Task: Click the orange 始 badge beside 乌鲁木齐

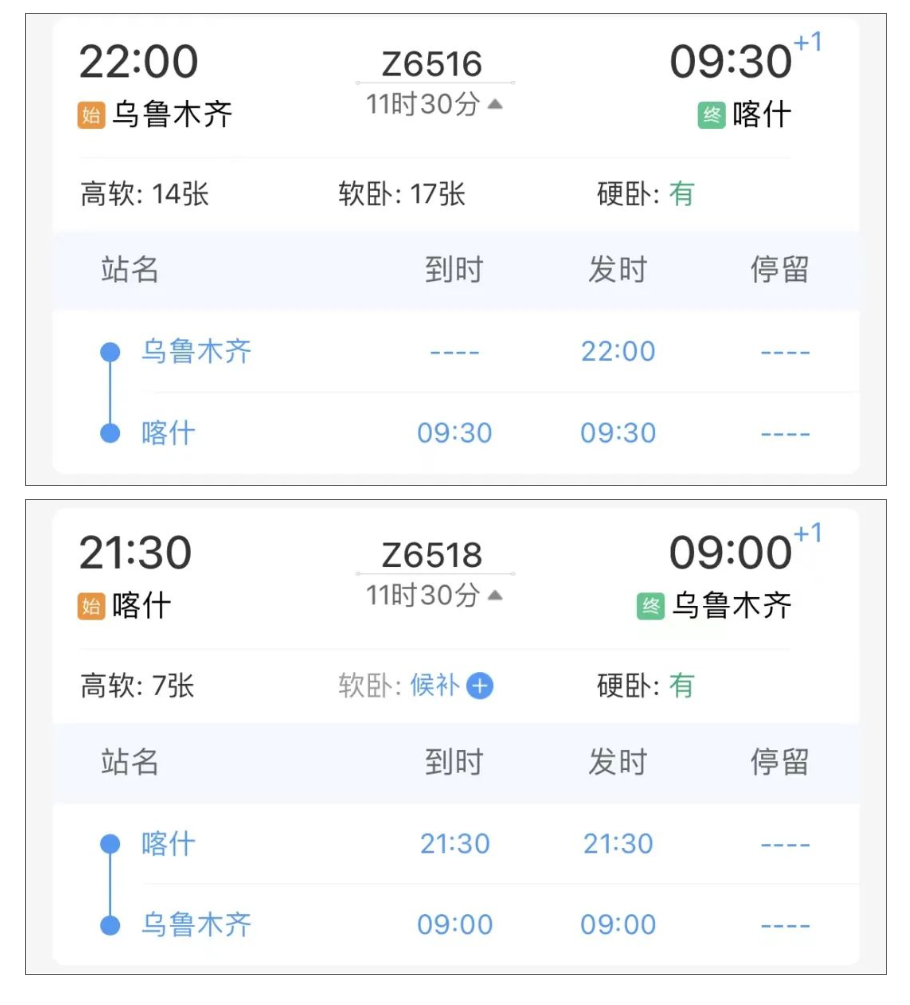Action: (x=91, y=115)
